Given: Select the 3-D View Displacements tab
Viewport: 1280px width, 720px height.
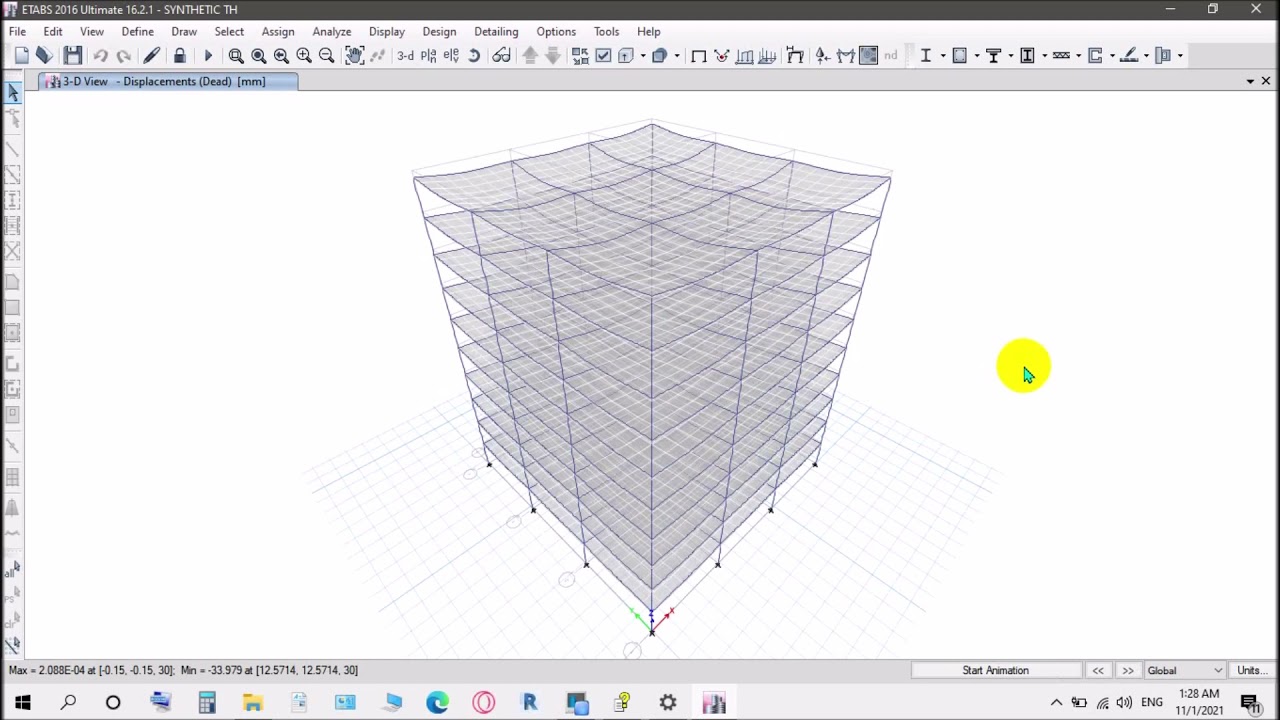Looking at the screenshot, I should point(163,81).
